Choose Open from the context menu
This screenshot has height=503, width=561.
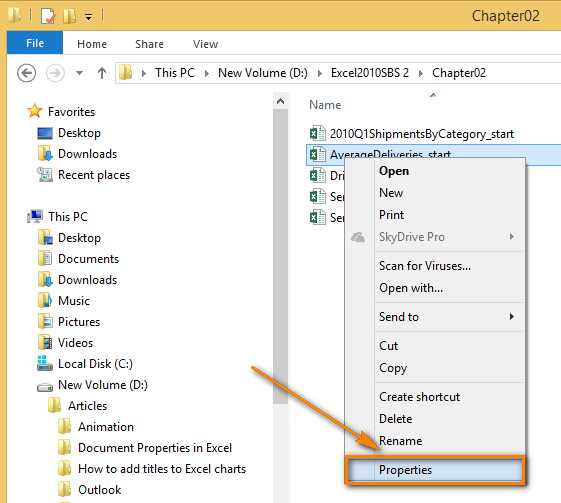click(394, 171)
